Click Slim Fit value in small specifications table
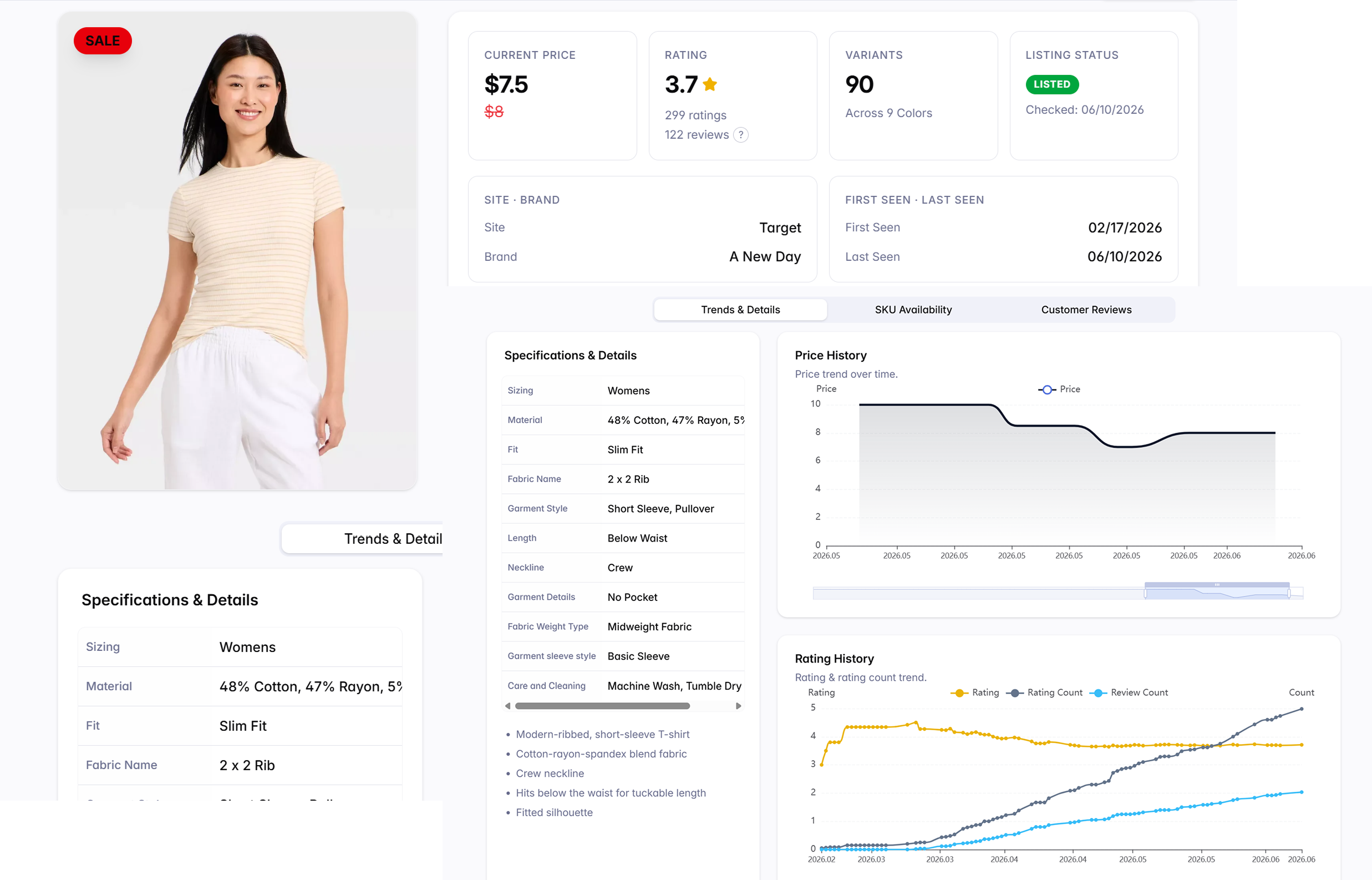The image size is (1372, 880). click(x=625, y=450)
